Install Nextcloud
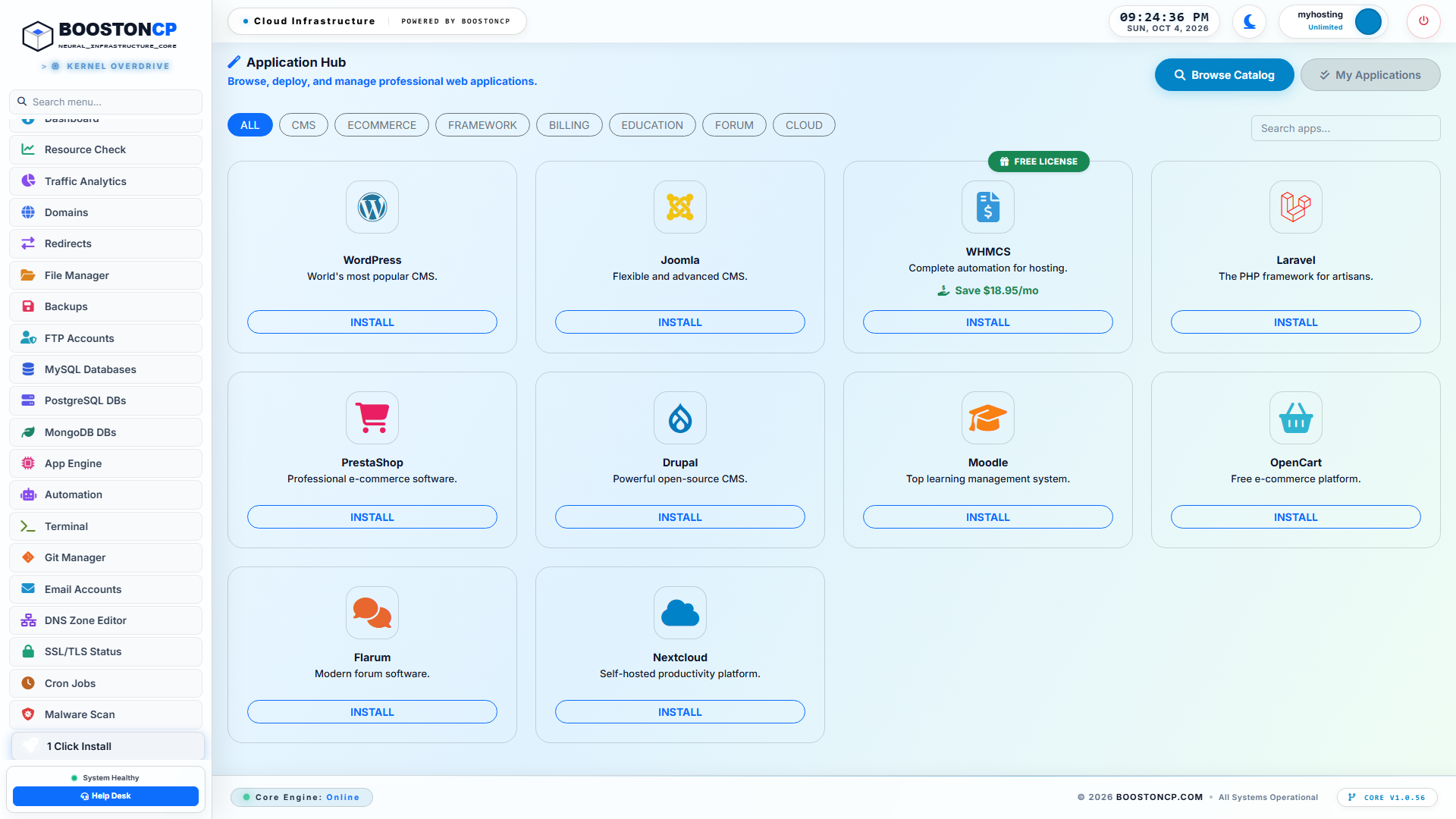Viewport: 1456px width, 819px height. click(x=680, y=712)
